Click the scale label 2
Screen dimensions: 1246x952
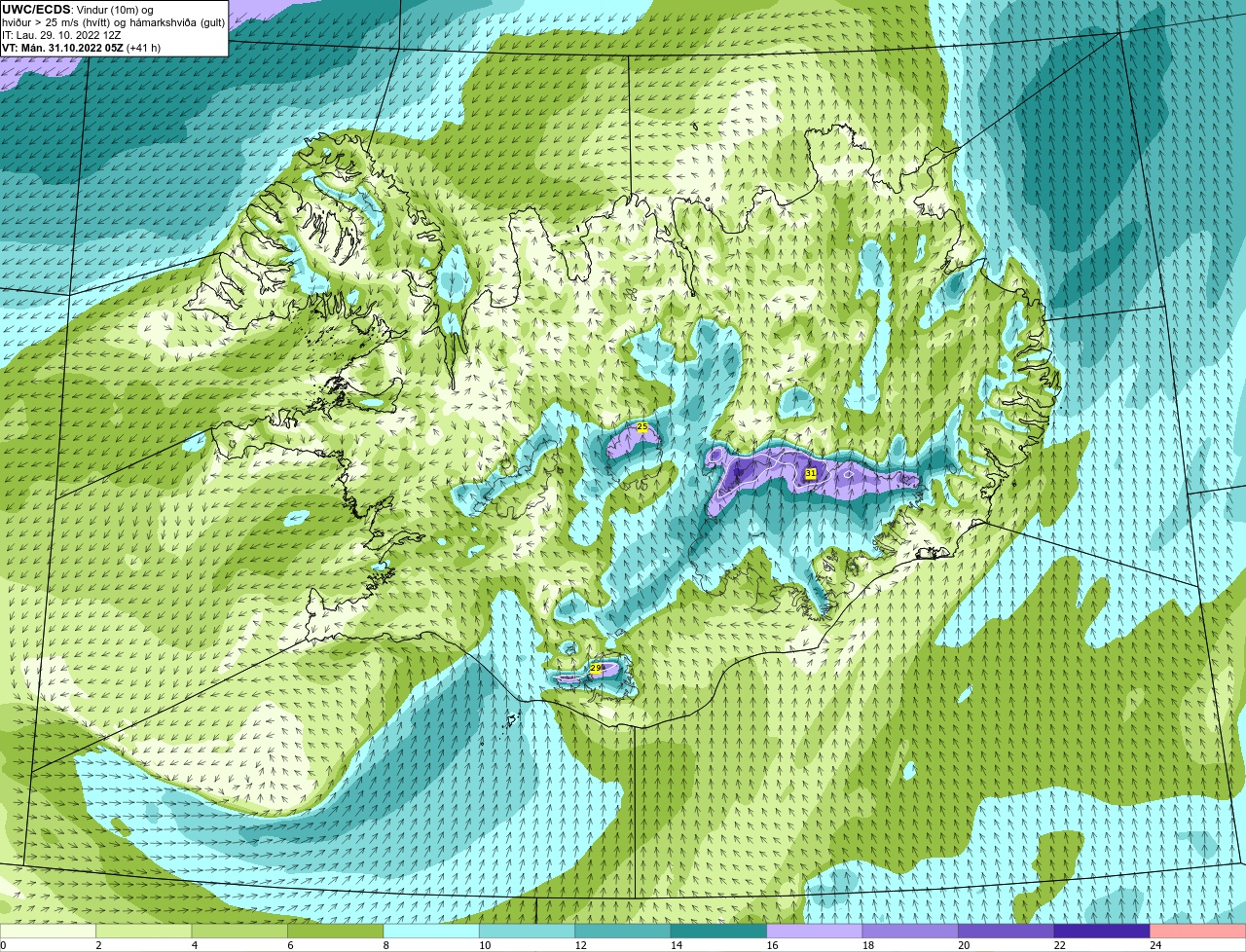tap(98, 945)
